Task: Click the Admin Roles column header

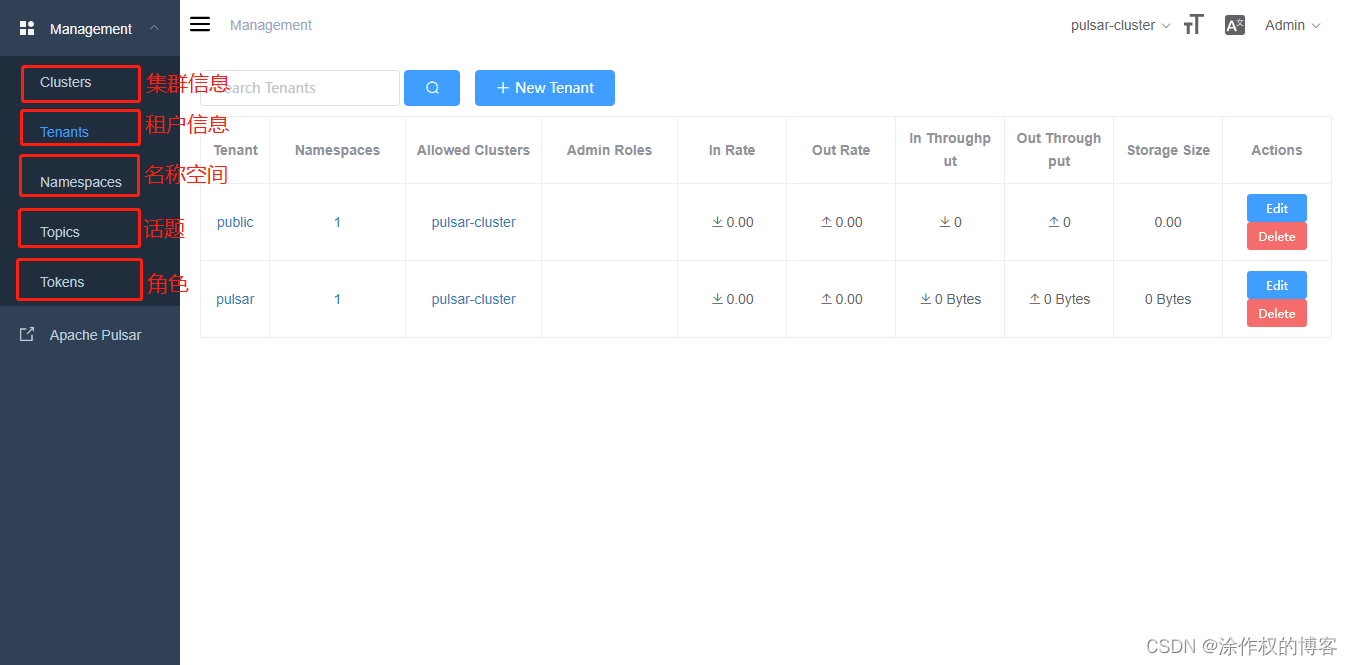Action: (x=609, y=150)
